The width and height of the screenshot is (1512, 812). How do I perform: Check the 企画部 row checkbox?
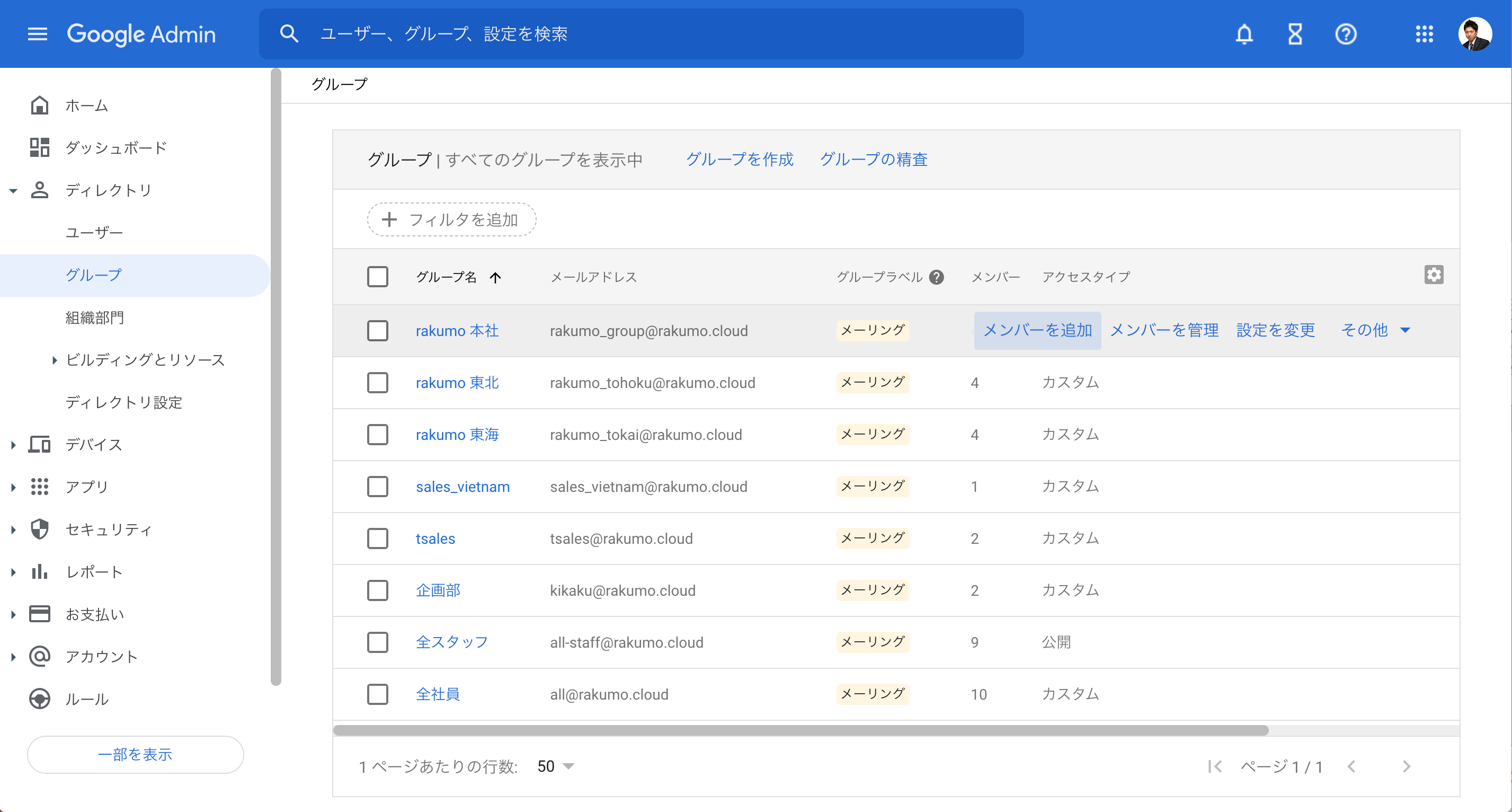tap(377, 590)
